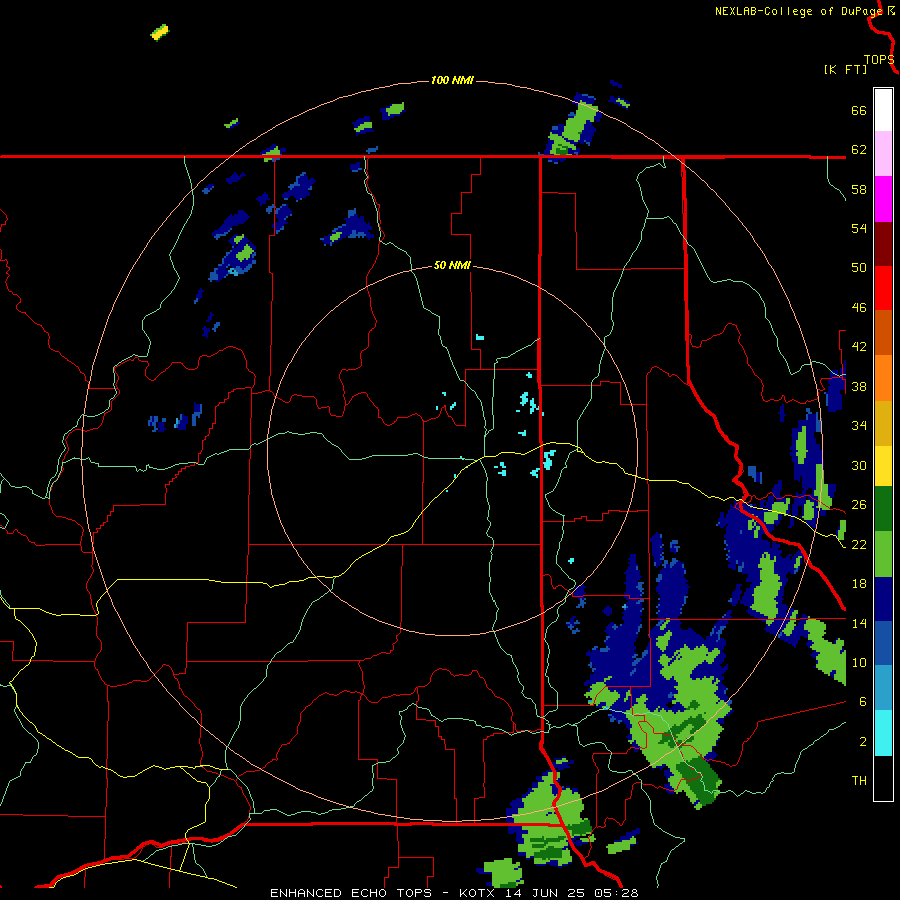900x900 pixels.
Task: Click the 10 value on the scale
Action: point(859,662)
